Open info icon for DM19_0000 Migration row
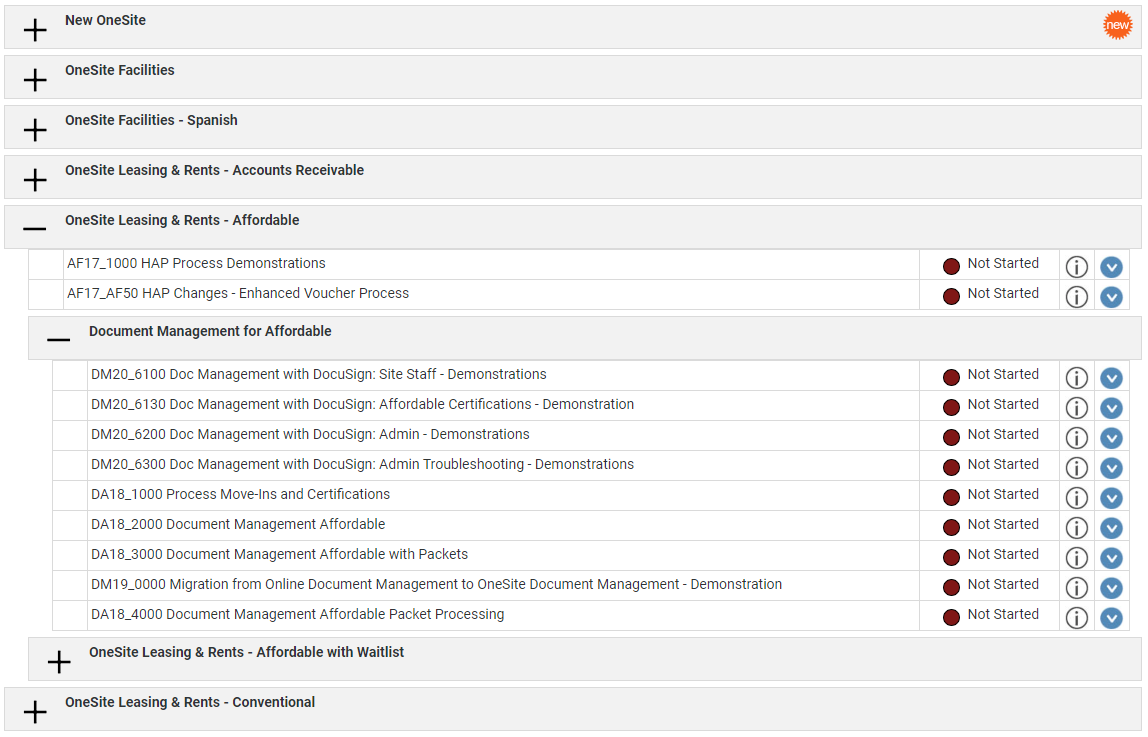1148x737 pixels. pos(1076,588)
